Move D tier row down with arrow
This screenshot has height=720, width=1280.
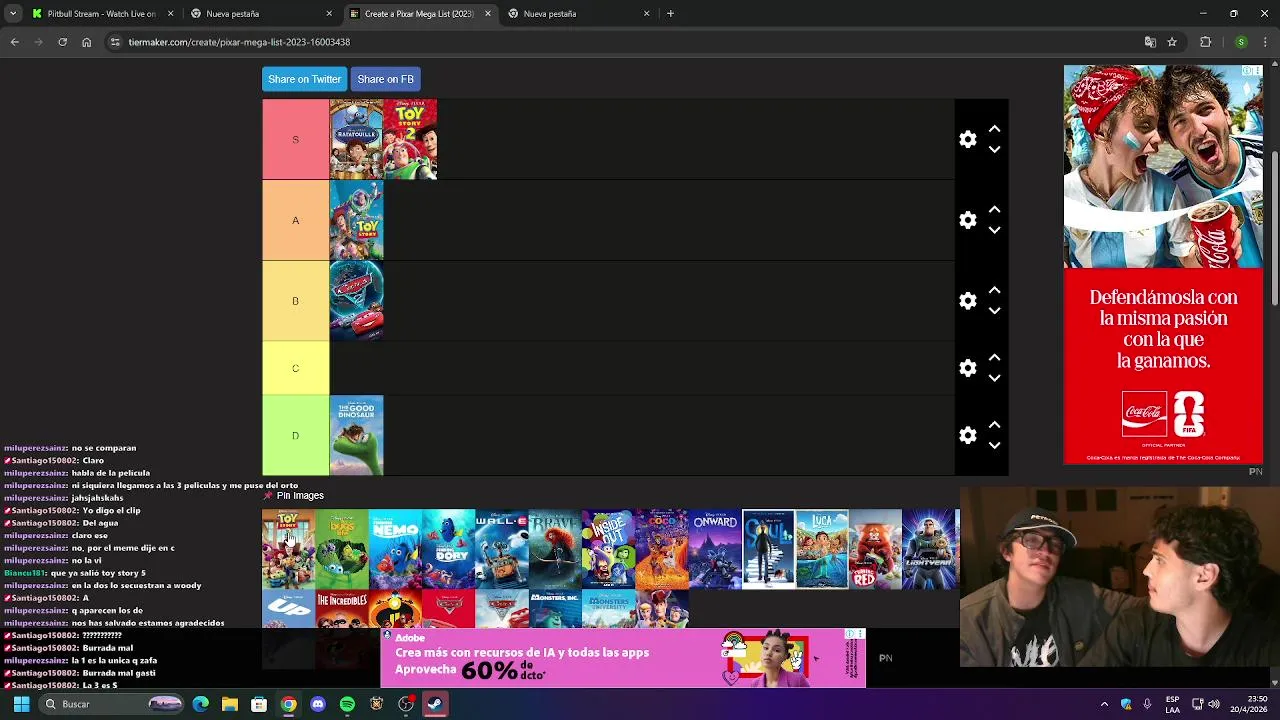click(x=994, y=446)
